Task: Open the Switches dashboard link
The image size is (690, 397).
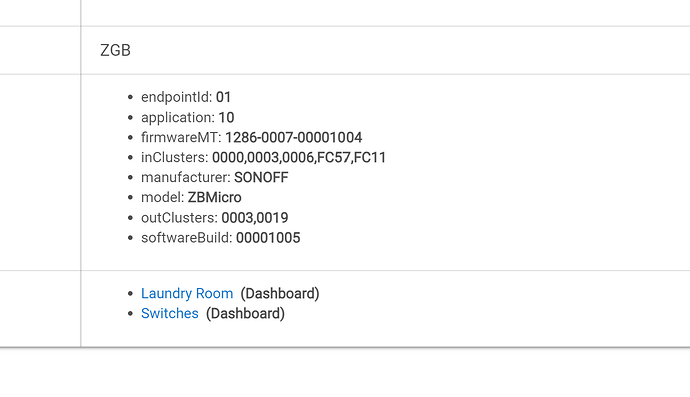Action: tap(170, 313)
